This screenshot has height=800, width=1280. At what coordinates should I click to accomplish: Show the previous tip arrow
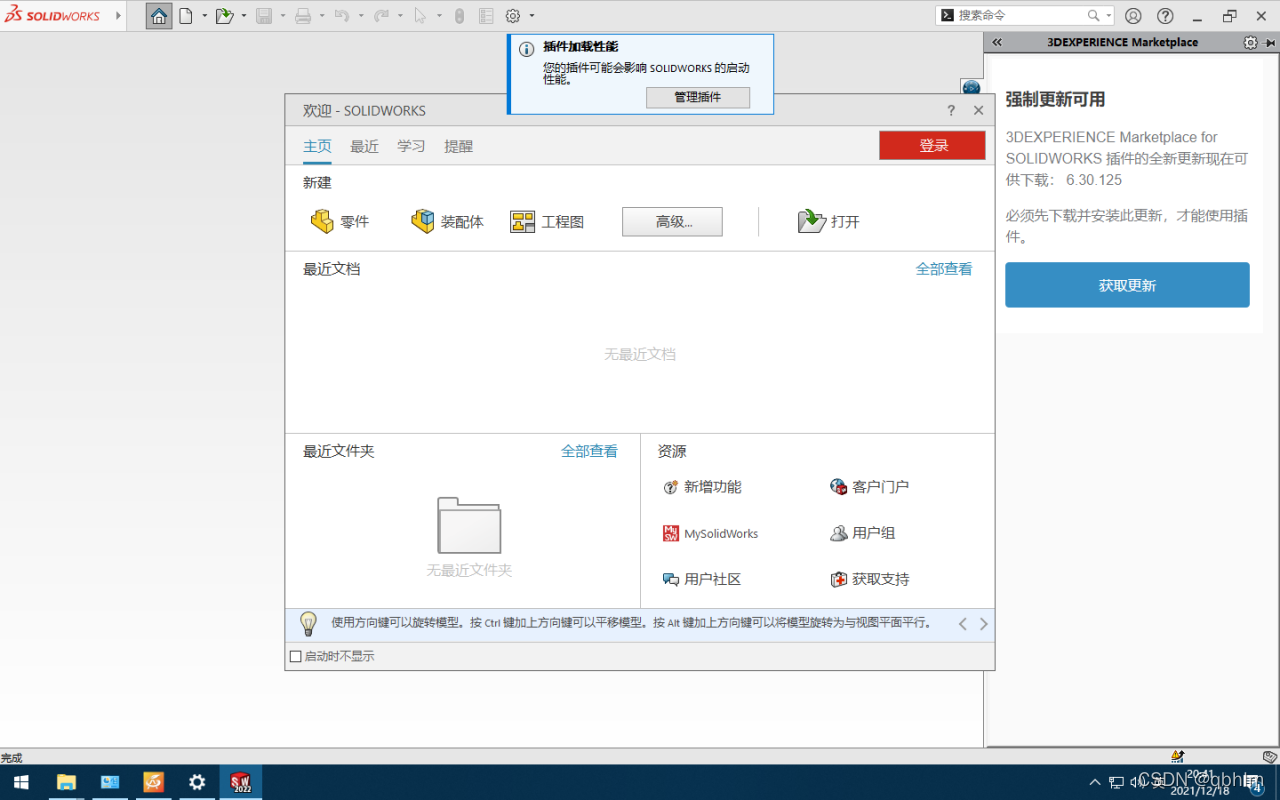[x=962, y=624]
